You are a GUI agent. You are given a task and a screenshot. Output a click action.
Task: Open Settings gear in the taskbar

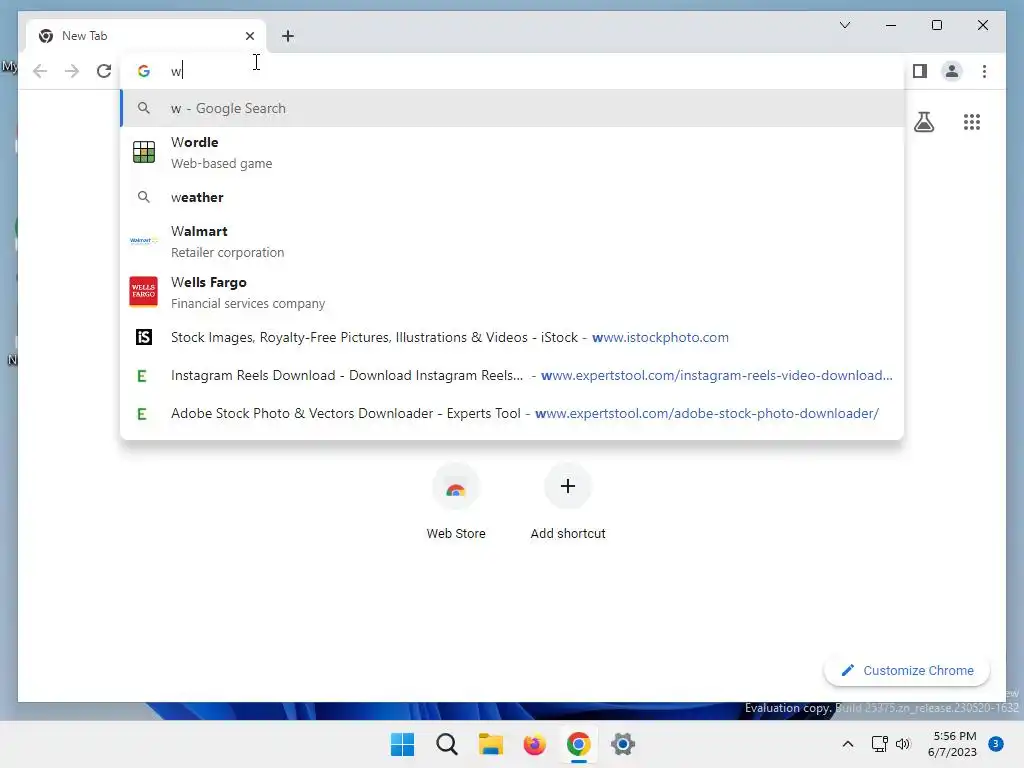(622, 744)
